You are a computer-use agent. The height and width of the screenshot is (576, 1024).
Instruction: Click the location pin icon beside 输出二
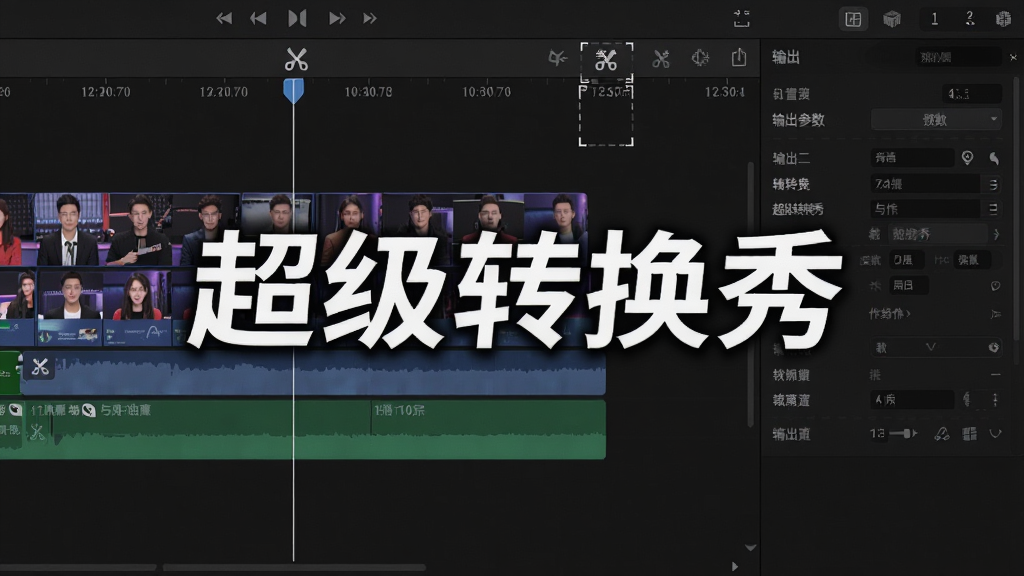(x=967, y=157)
